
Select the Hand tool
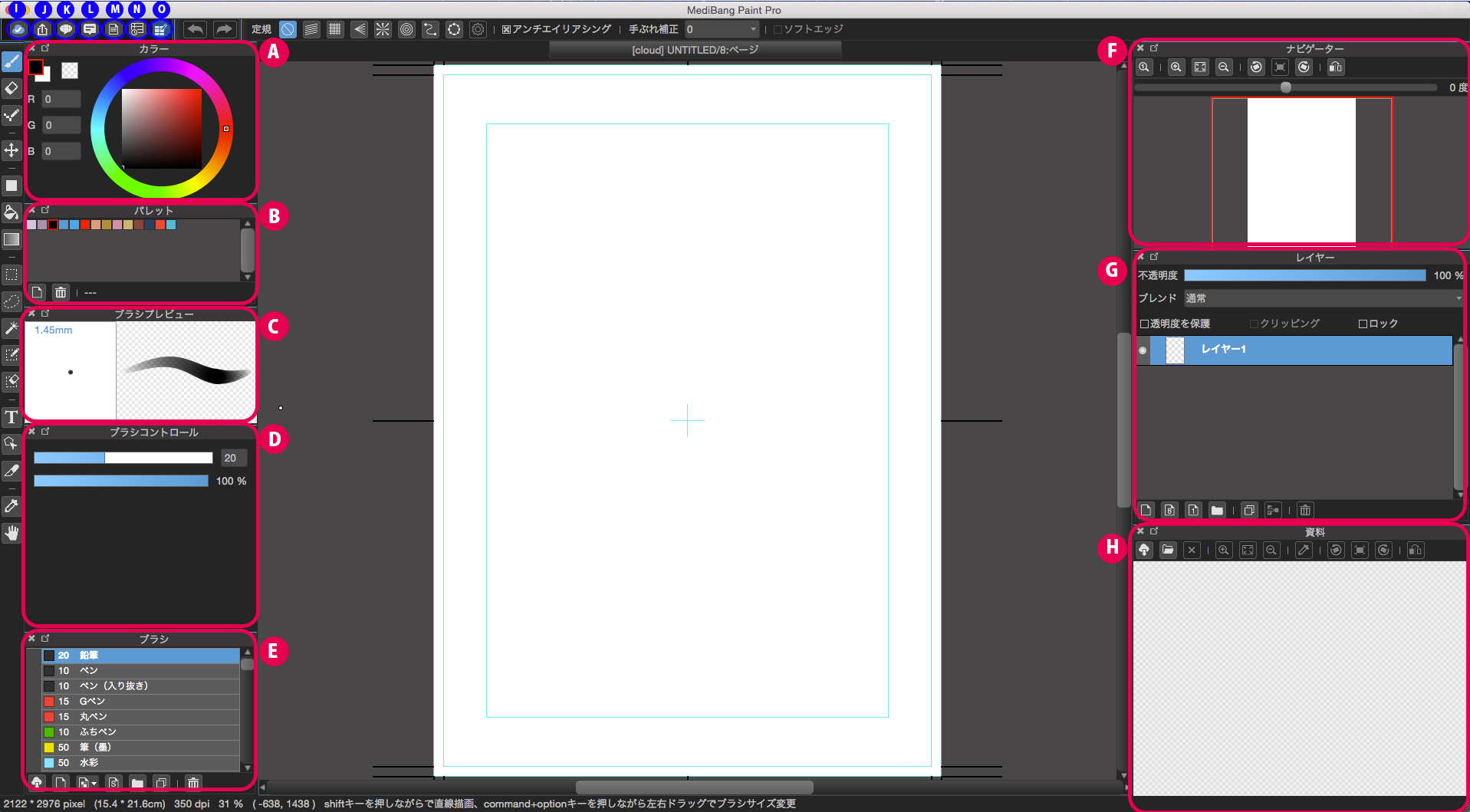[12, 533]
